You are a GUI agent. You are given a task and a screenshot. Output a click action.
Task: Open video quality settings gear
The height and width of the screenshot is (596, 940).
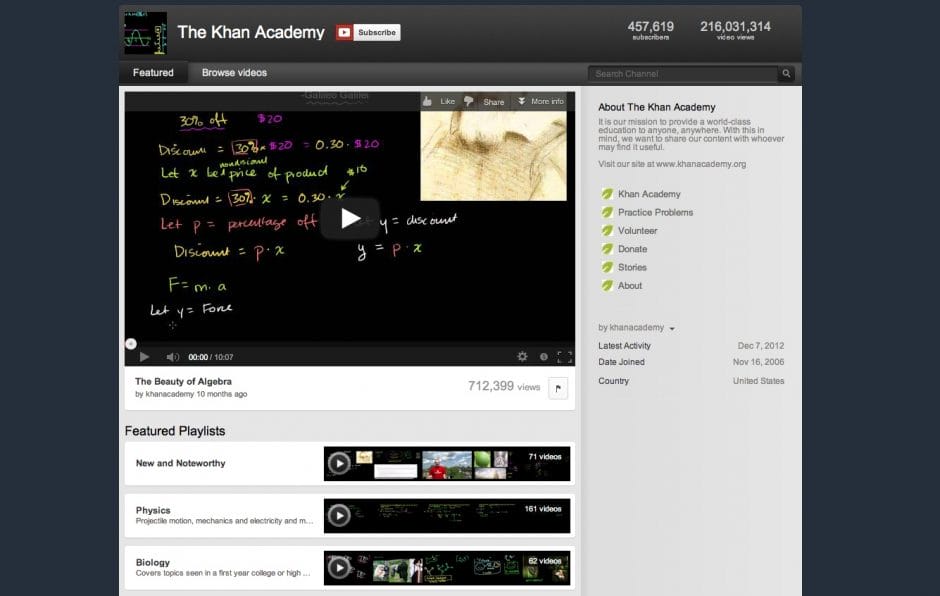[522, 356]
